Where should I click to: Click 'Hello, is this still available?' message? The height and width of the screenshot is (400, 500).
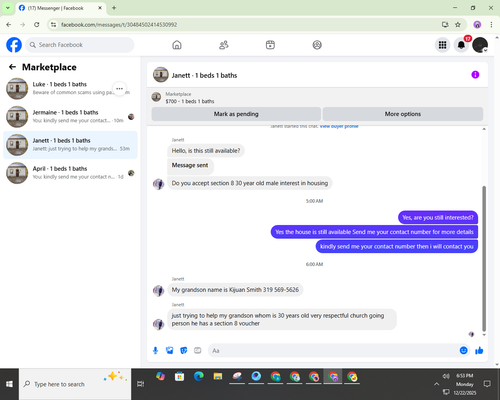tap(206, 151)
